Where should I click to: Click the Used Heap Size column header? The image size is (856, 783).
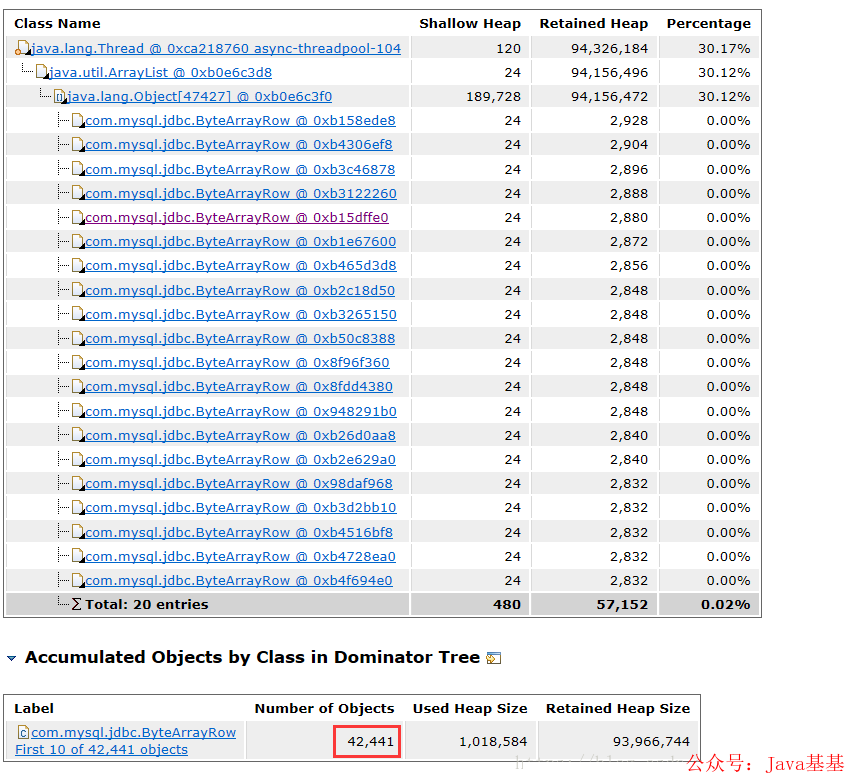tap(470, 708)
